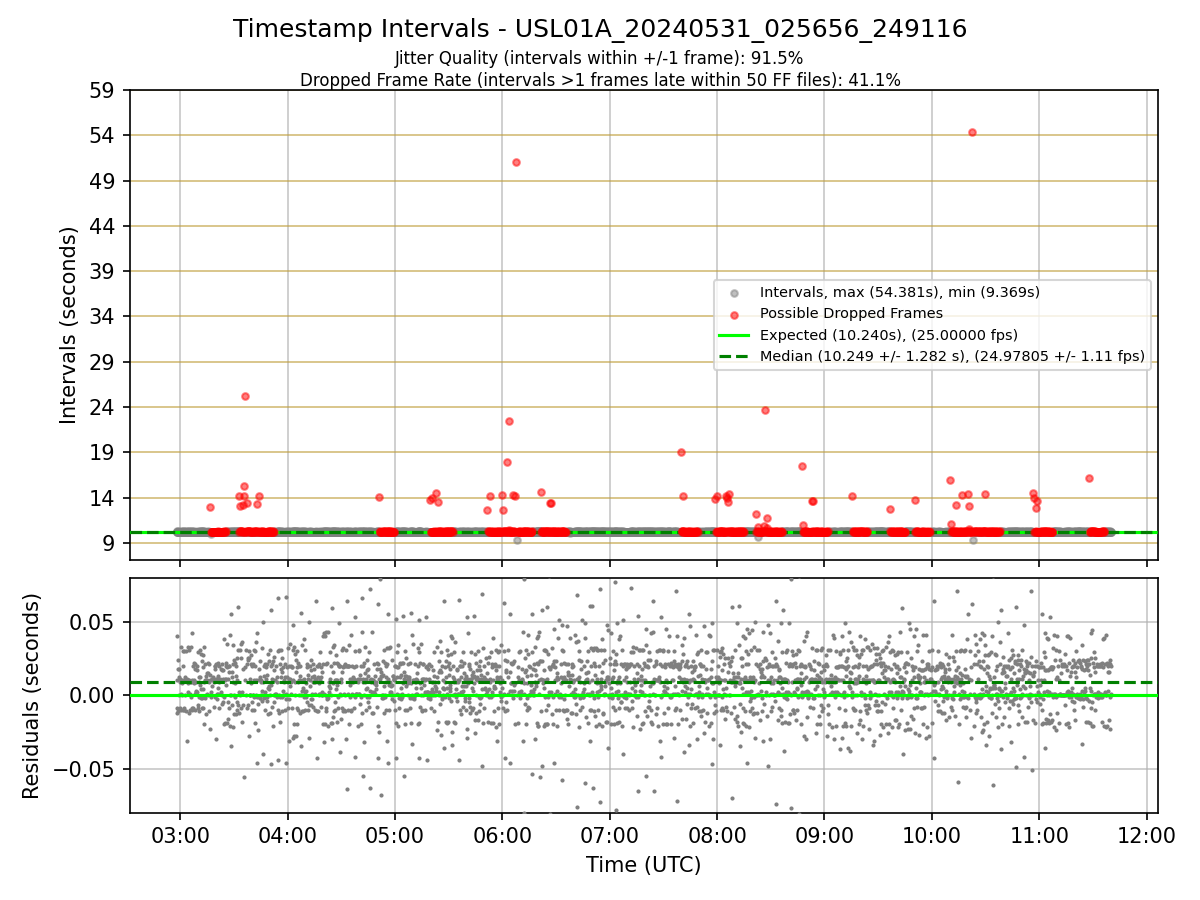Select legend entry 'Possible Dropped Frames'
This screenshot has width=1200, height=900.
[852, 313]
